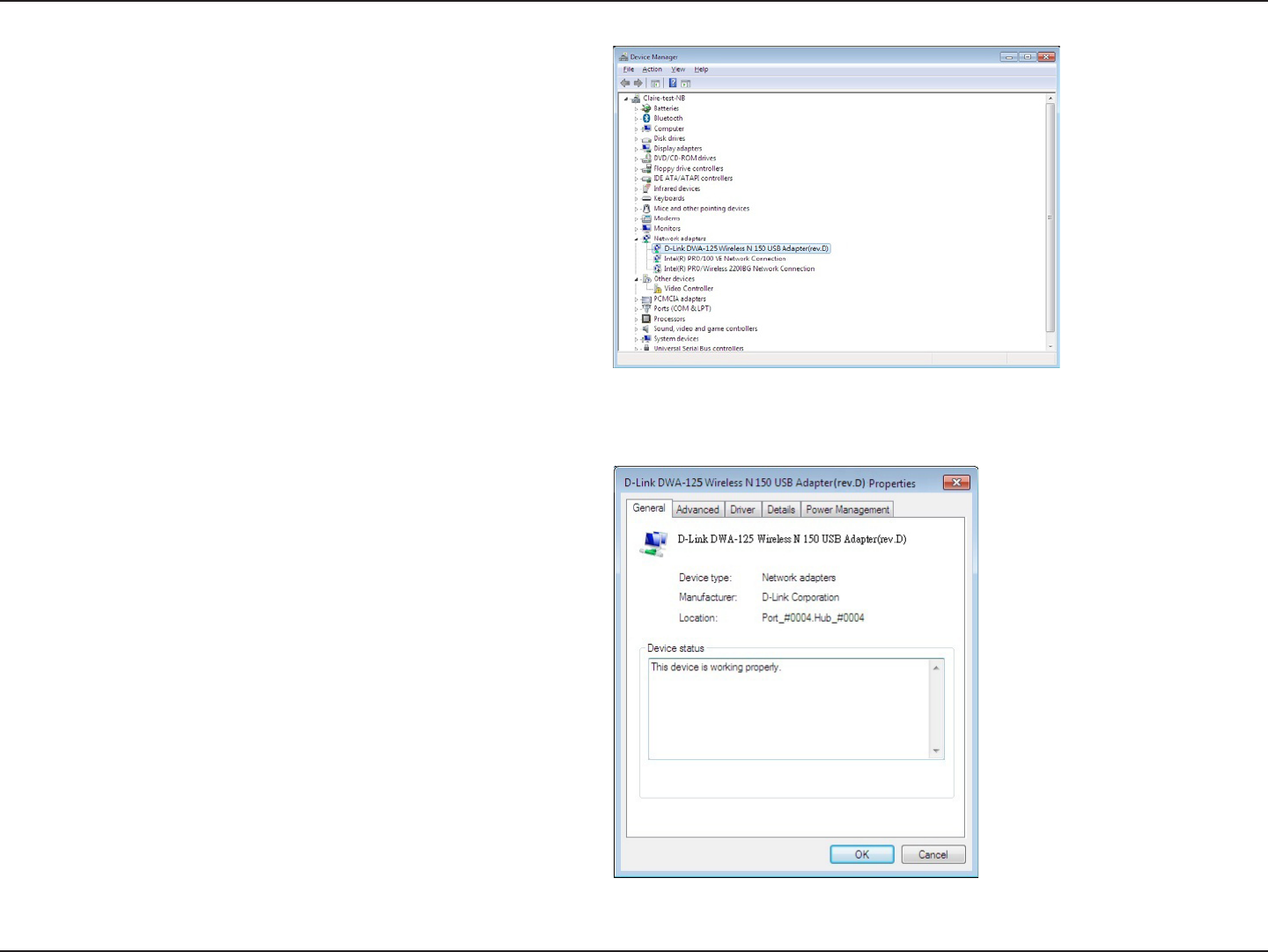Collapse the Network adapters tree node
The height and width of the screenshot is (952, 1268).
636,239
